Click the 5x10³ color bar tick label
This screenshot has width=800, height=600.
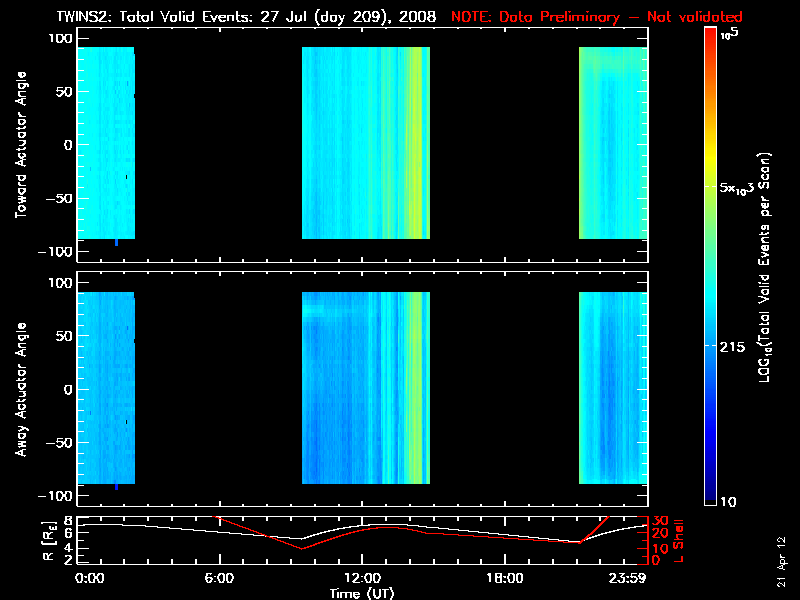(x=740, y=187)
